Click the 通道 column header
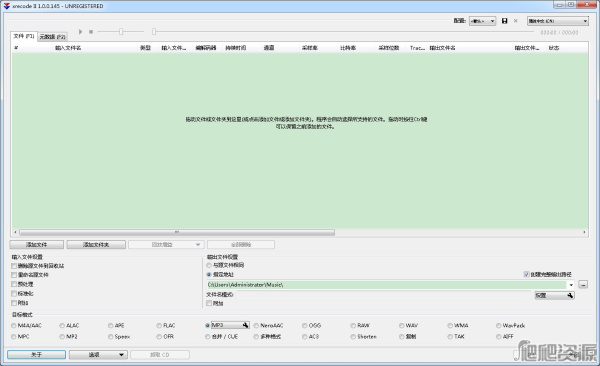Screen dimensions: 600x366 (269, 48)
